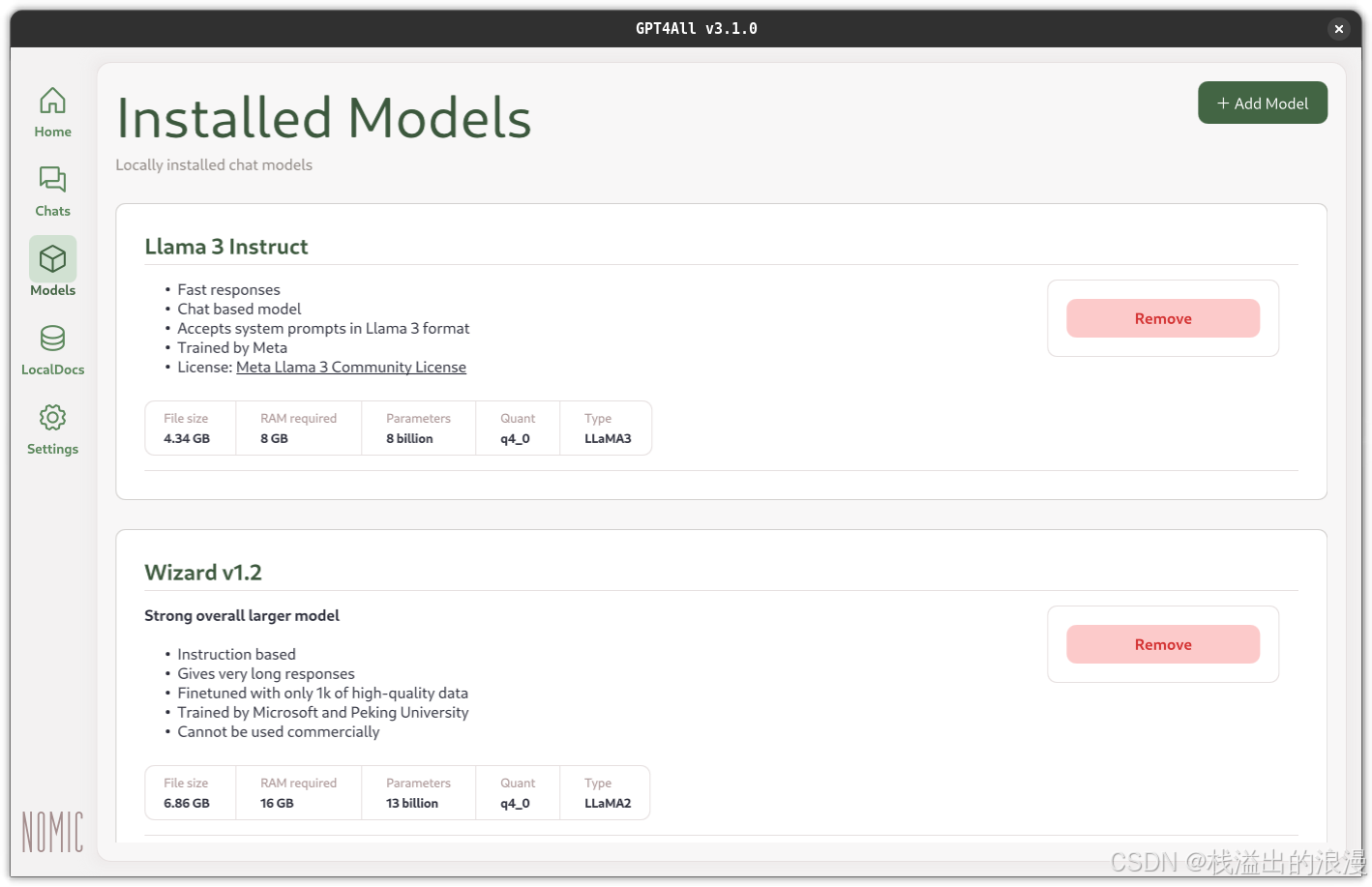Click the Wizard v1.2 q4_0 quant value
Image resolution: width=1372 pixels, height=887 pixels.
point(515,803)
